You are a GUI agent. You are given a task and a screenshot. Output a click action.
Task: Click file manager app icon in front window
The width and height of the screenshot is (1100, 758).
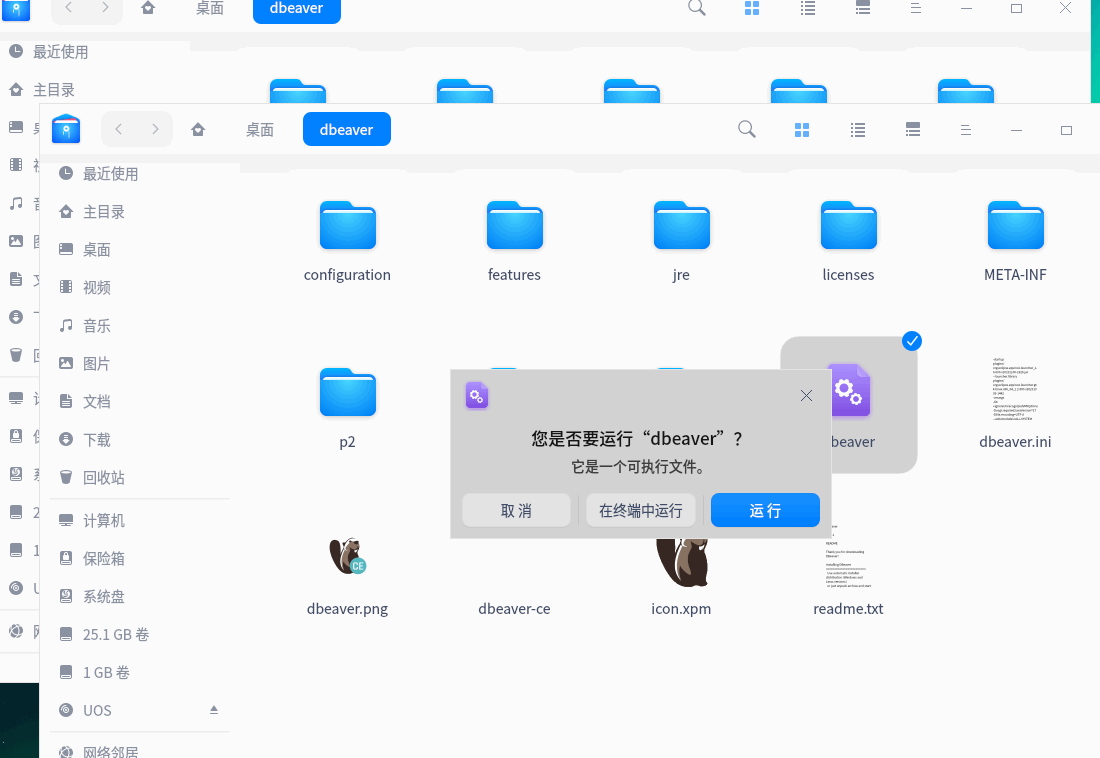click(66, 128)
